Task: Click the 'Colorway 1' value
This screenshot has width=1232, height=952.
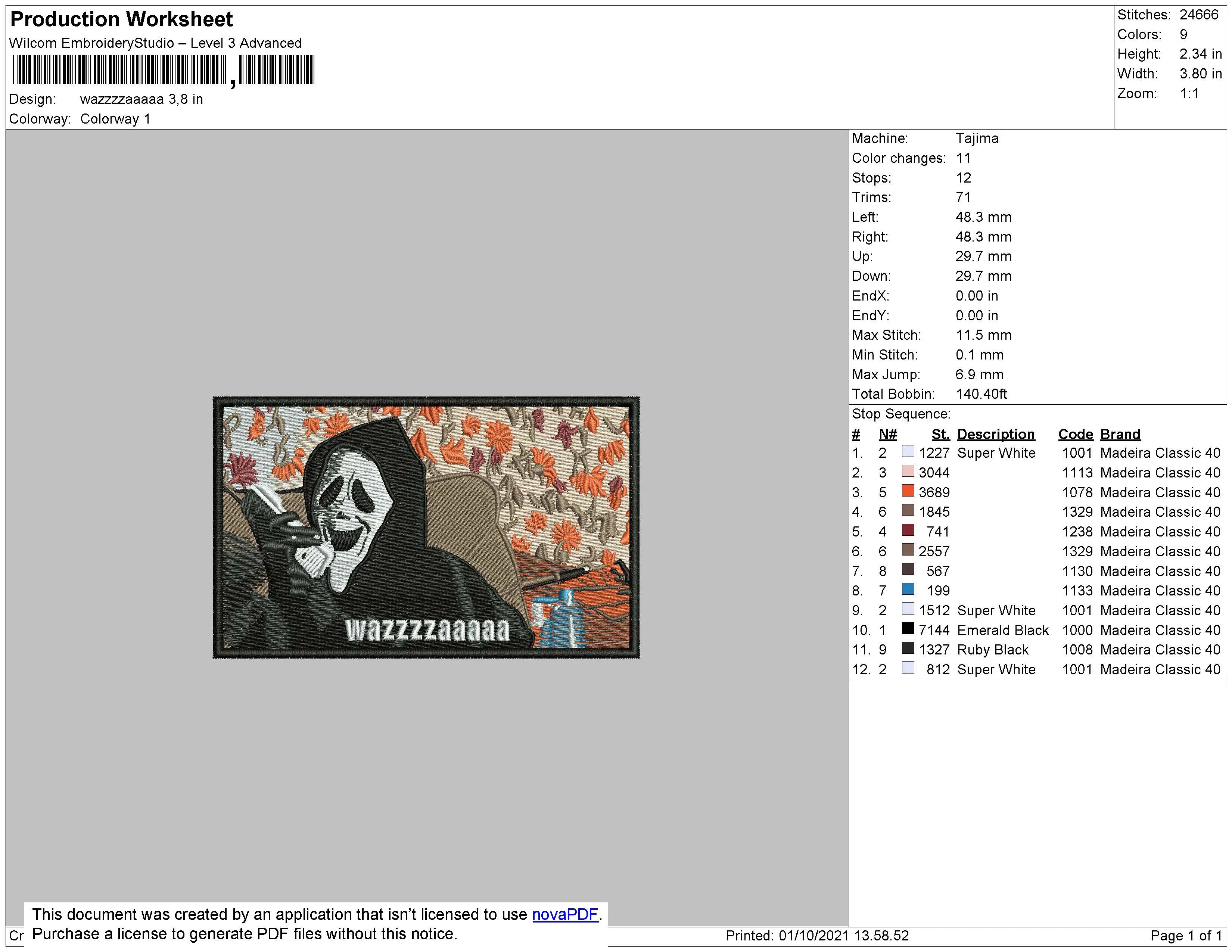Action: tap(115, 119)
